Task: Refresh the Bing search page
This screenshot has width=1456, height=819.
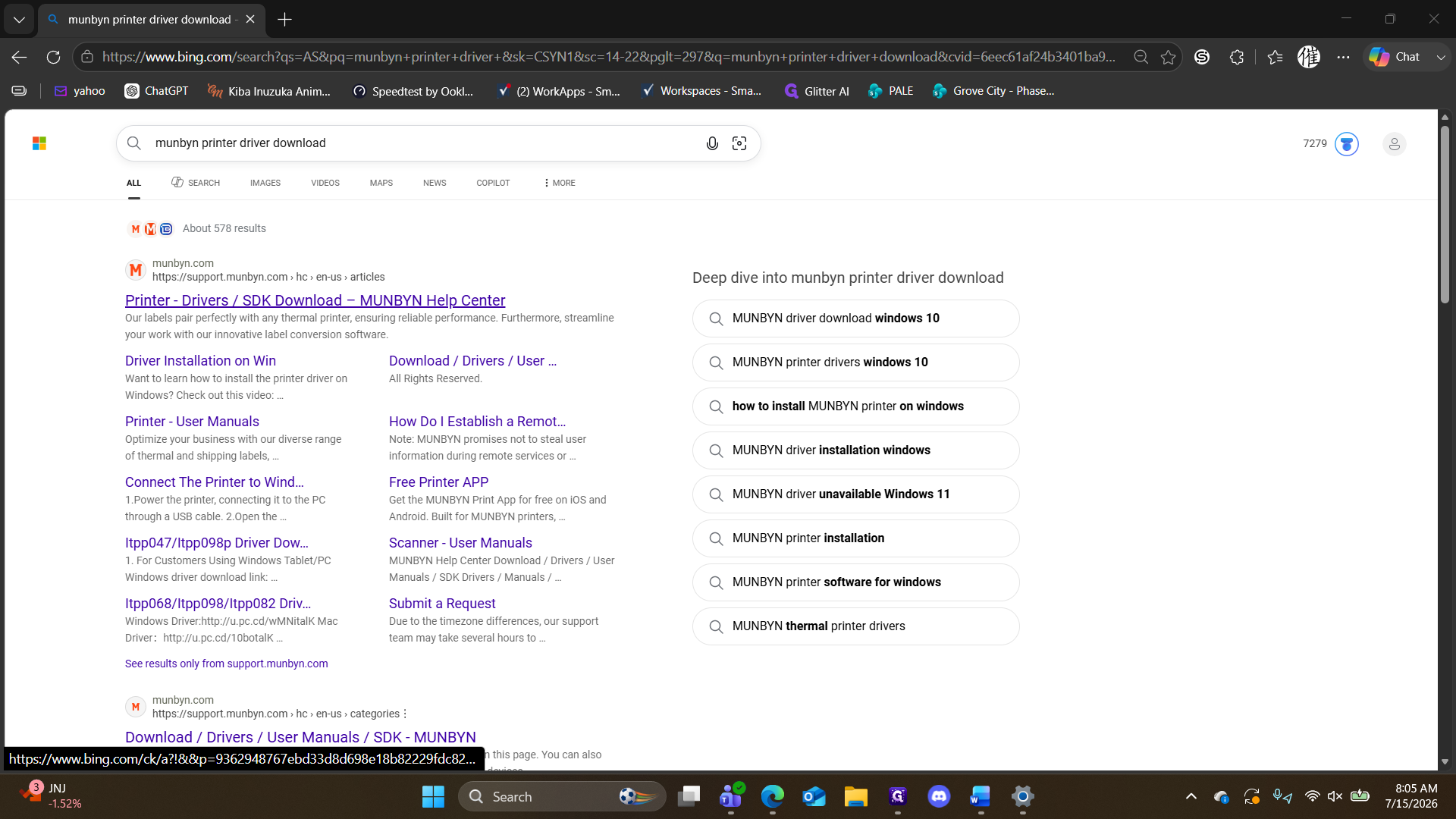Action: point(53,57)
